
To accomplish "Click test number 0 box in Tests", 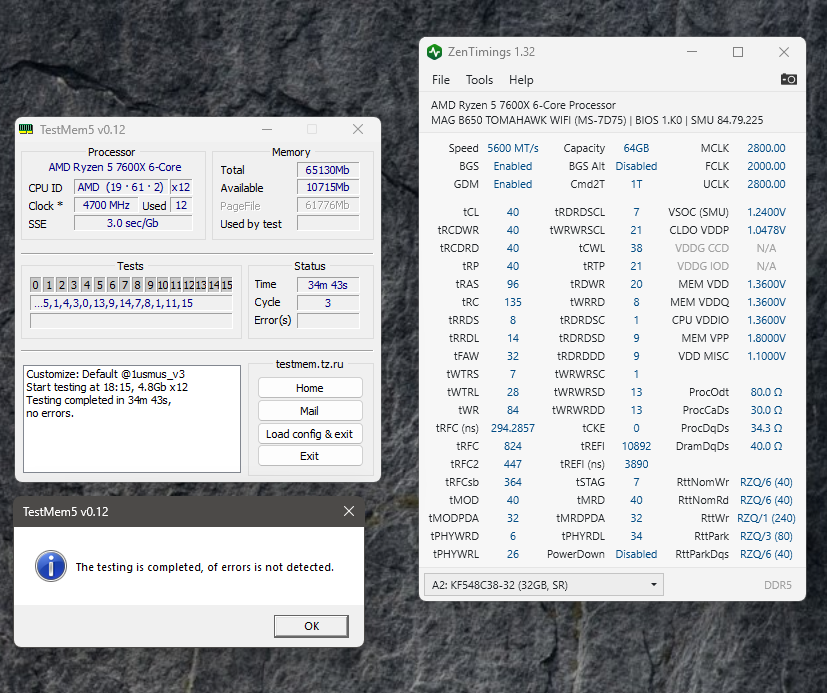I will click(35, 285).
